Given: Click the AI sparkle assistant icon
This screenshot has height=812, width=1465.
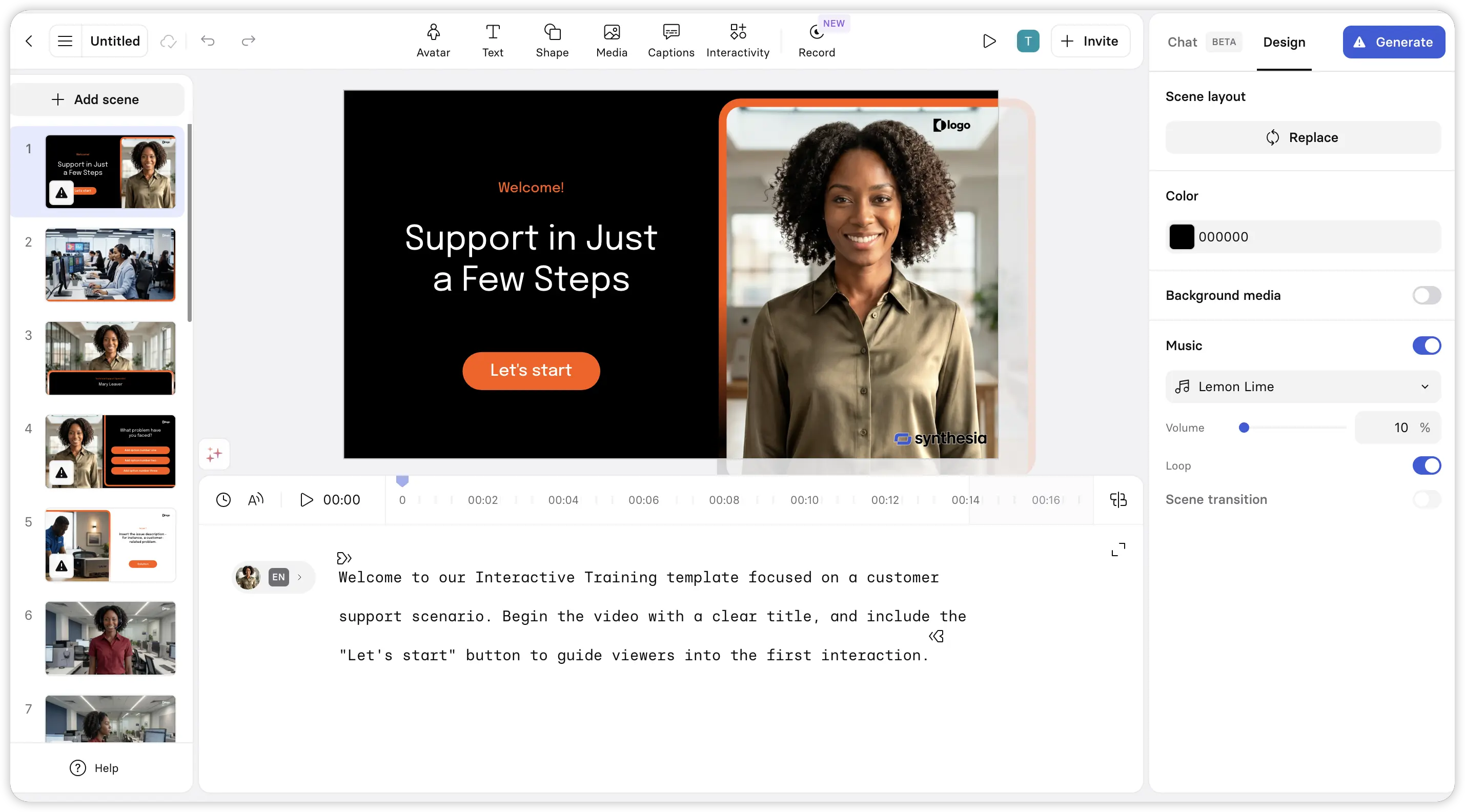Looking at the screenshot, I should [x=214, y=454].
